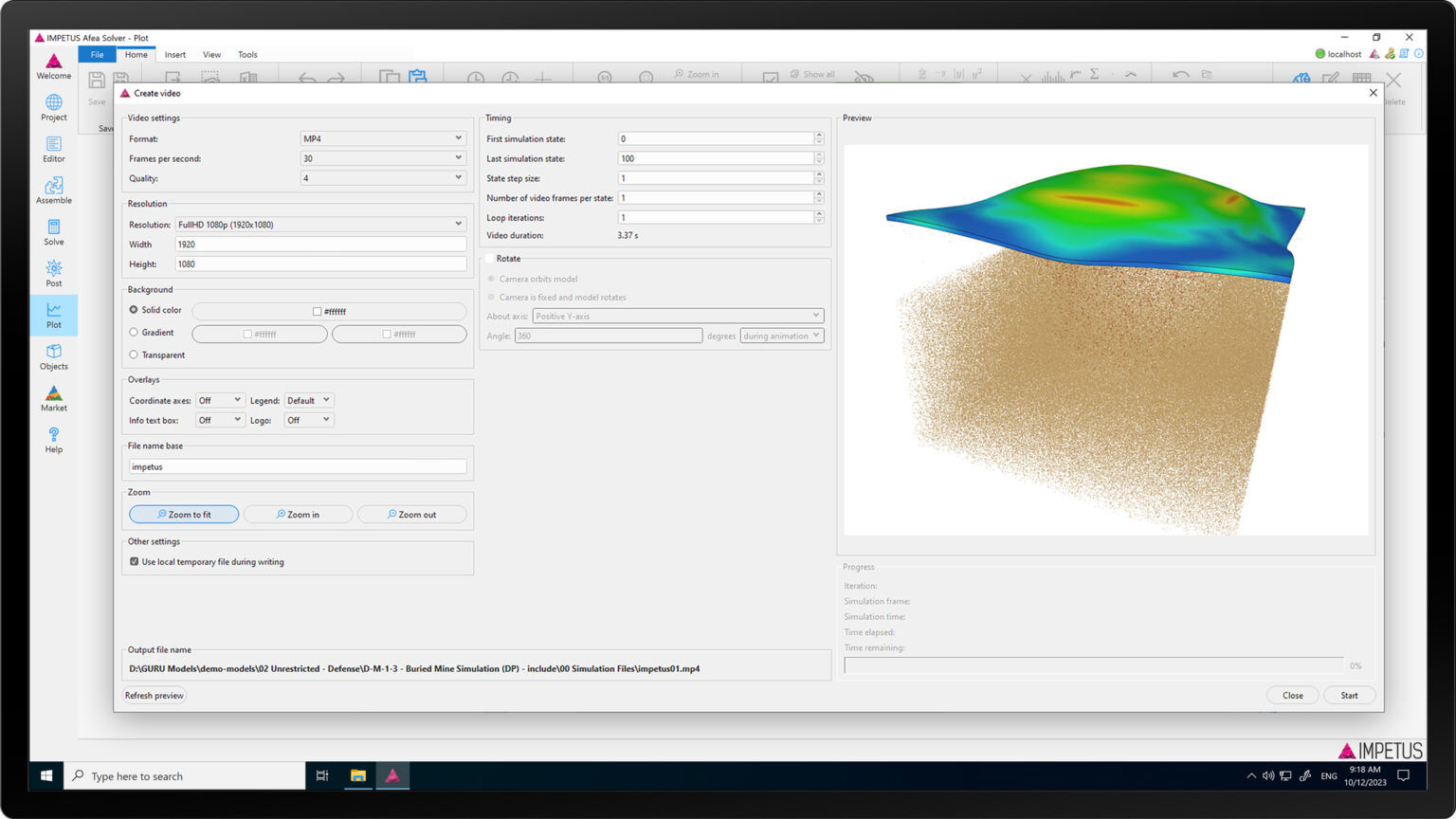Open the Resolution dropdown FullHD 1080p
This screenshot has height=819, width=1456.
coord(320,225)
